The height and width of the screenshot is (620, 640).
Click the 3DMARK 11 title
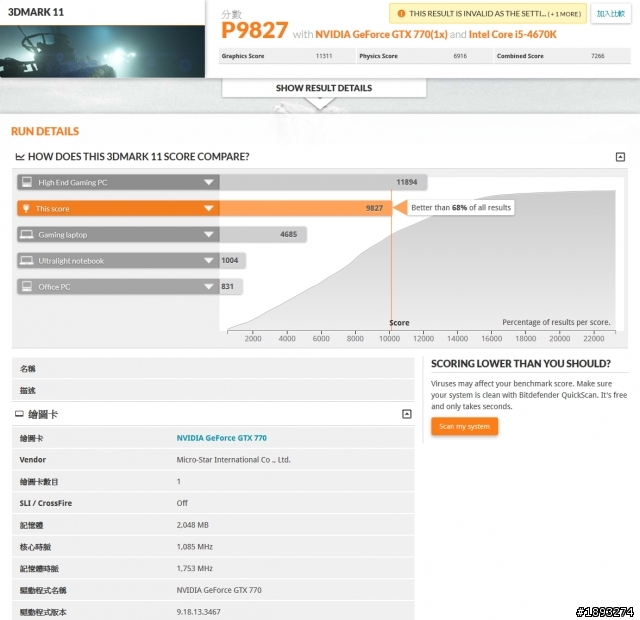pos(36,12)
